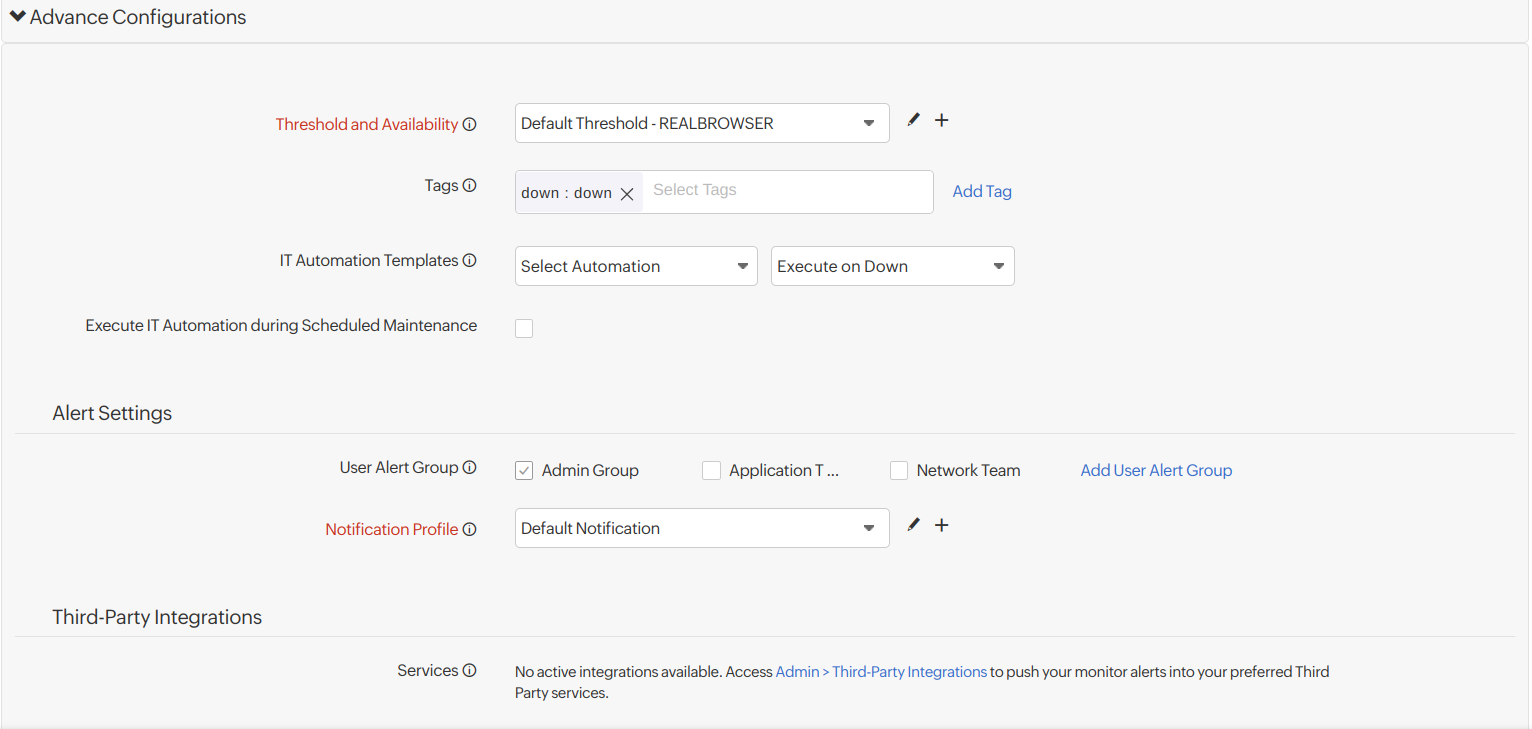Edit the Threshold and Availability profile pencil icon
The height and width of the screenshot is (729, 1532).
pyautogui.click(x=913, y=120)
